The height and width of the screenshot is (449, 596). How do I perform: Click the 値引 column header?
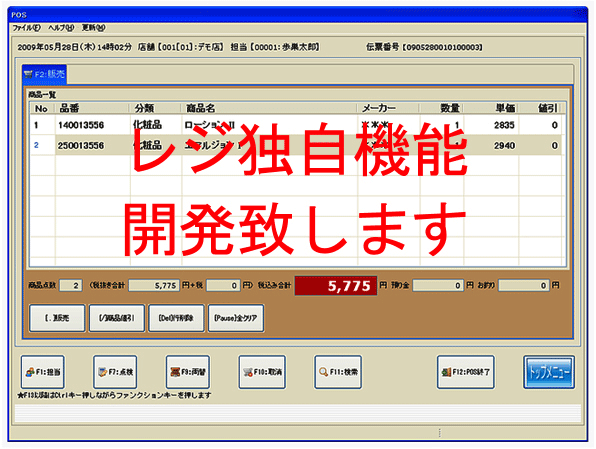(x=540, y=108)
